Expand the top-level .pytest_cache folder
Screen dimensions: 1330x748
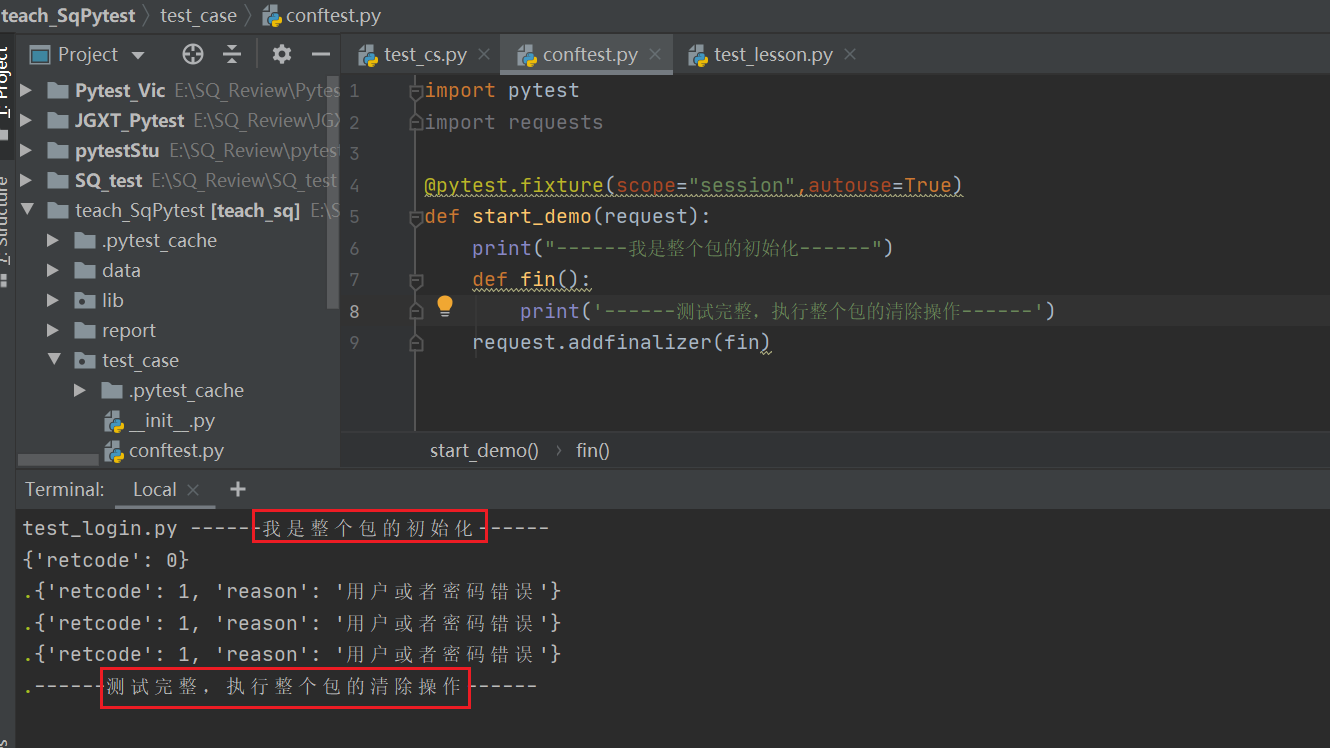pyautogui.click(x=53, y=241)
